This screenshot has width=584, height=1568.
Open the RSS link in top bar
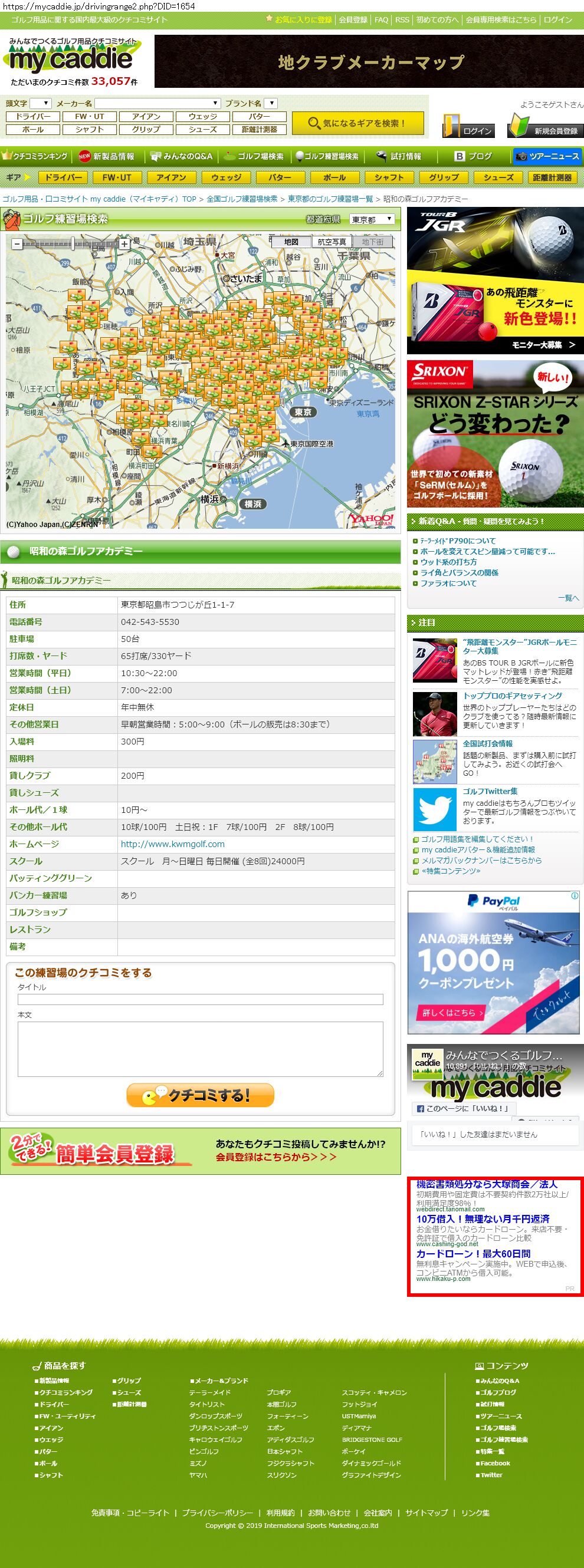402,19
